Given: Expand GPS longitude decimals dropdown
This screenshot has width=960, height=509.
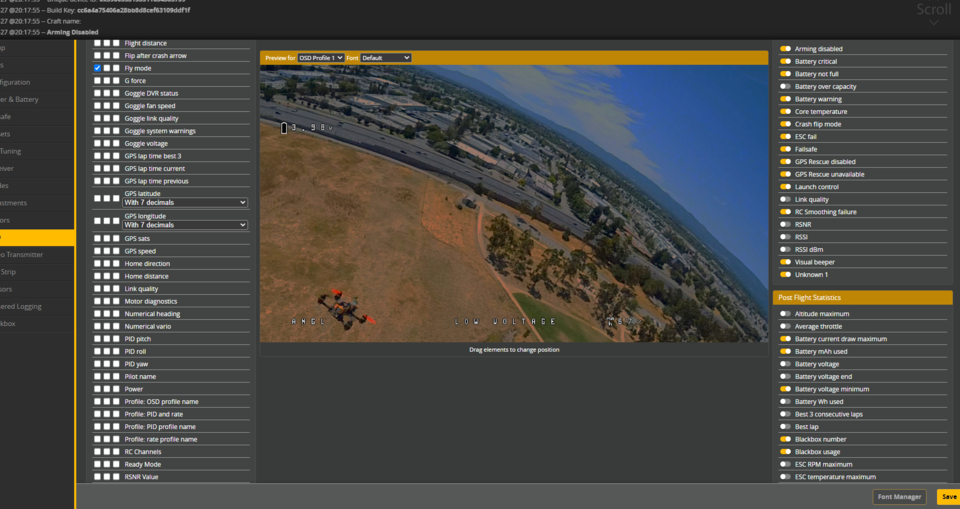Looking at the screenshot, I should (185, 225).
